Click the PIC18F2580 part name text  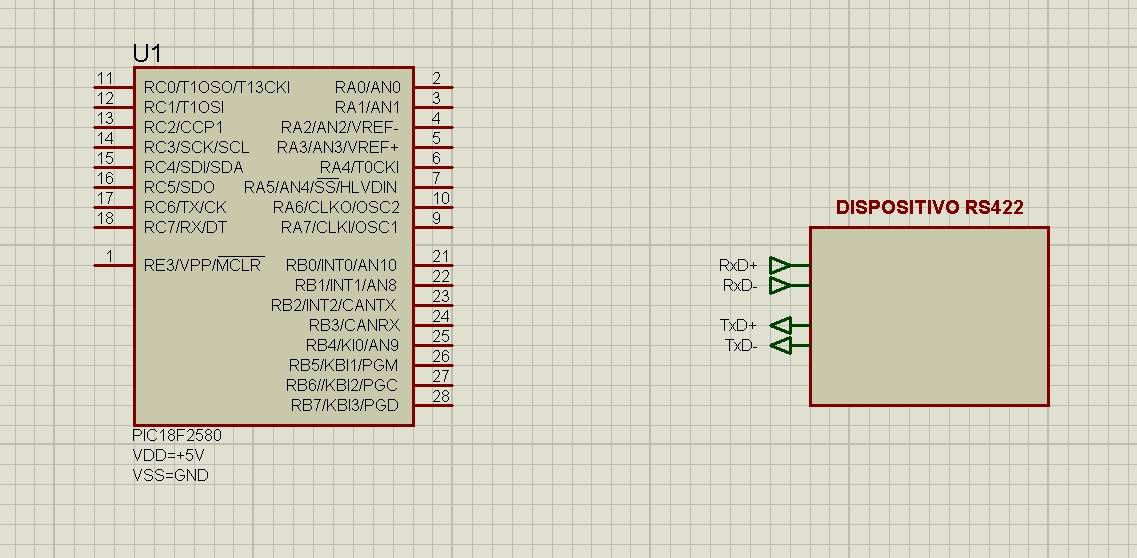[177, 436]
